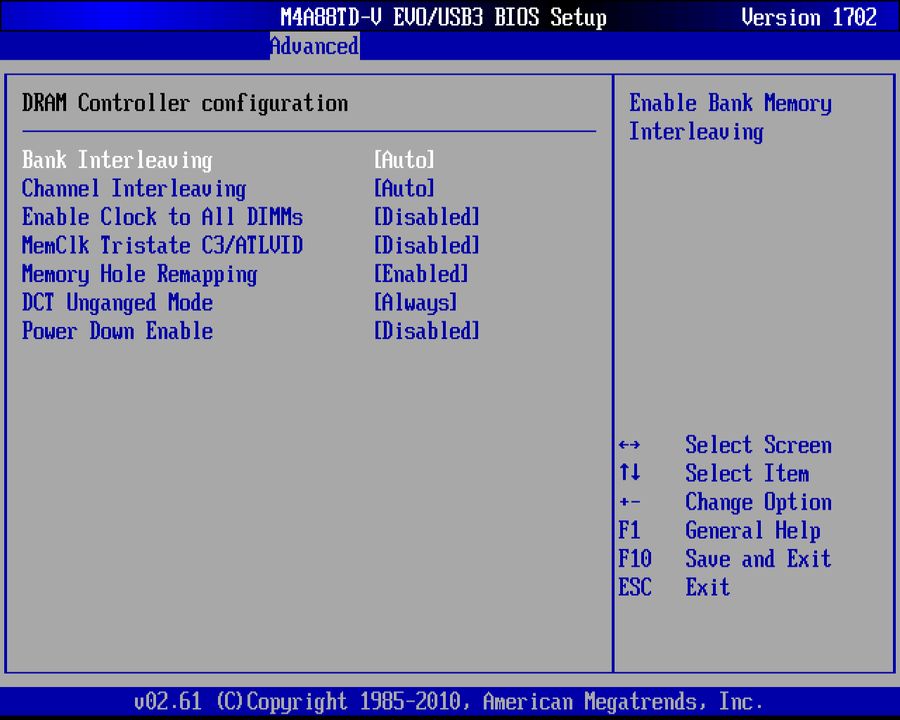Click the [Enabled] value of Memory Hole Remapping
Screen dimensions: 900x720
[x=420, y=274]
